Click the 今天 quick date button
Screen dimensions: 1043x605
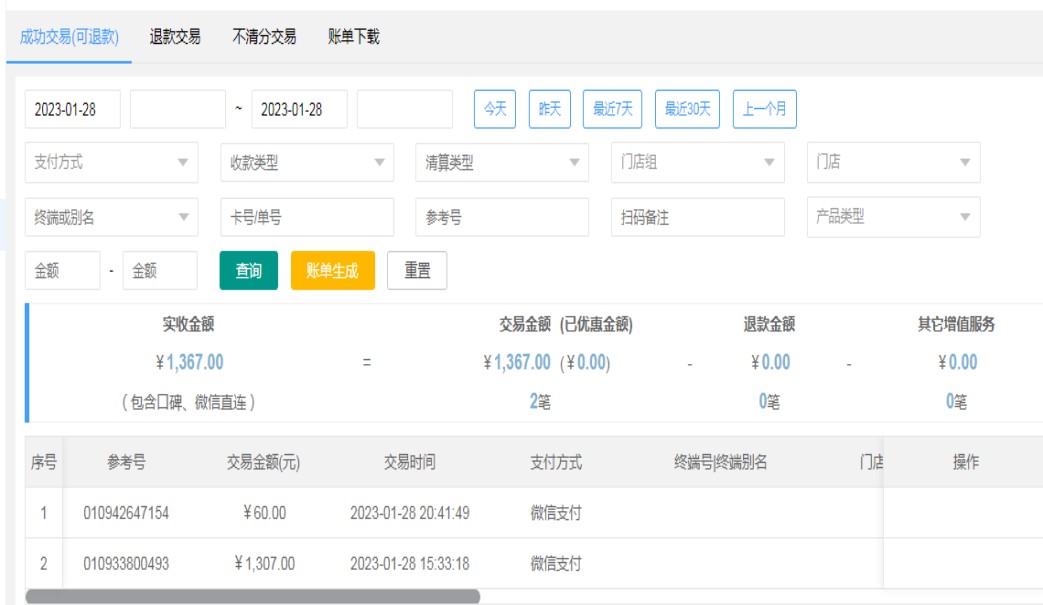tap(494, 109)
